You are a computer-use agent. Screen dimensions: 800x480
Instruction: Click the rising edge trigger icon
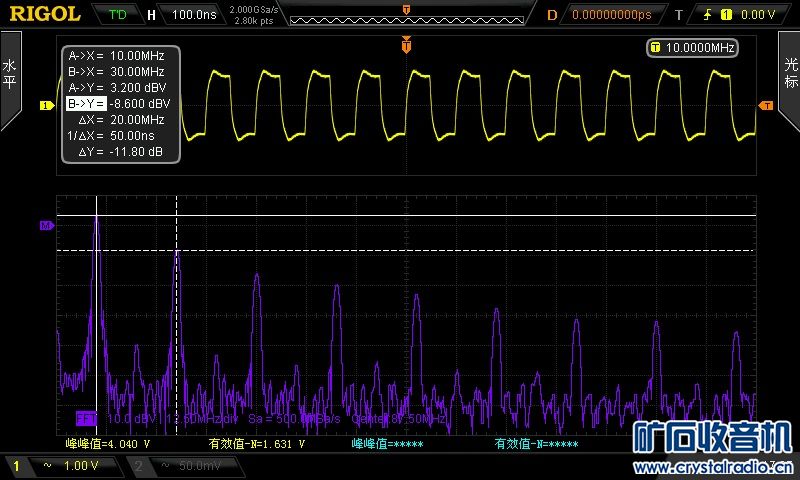(708, 15)
